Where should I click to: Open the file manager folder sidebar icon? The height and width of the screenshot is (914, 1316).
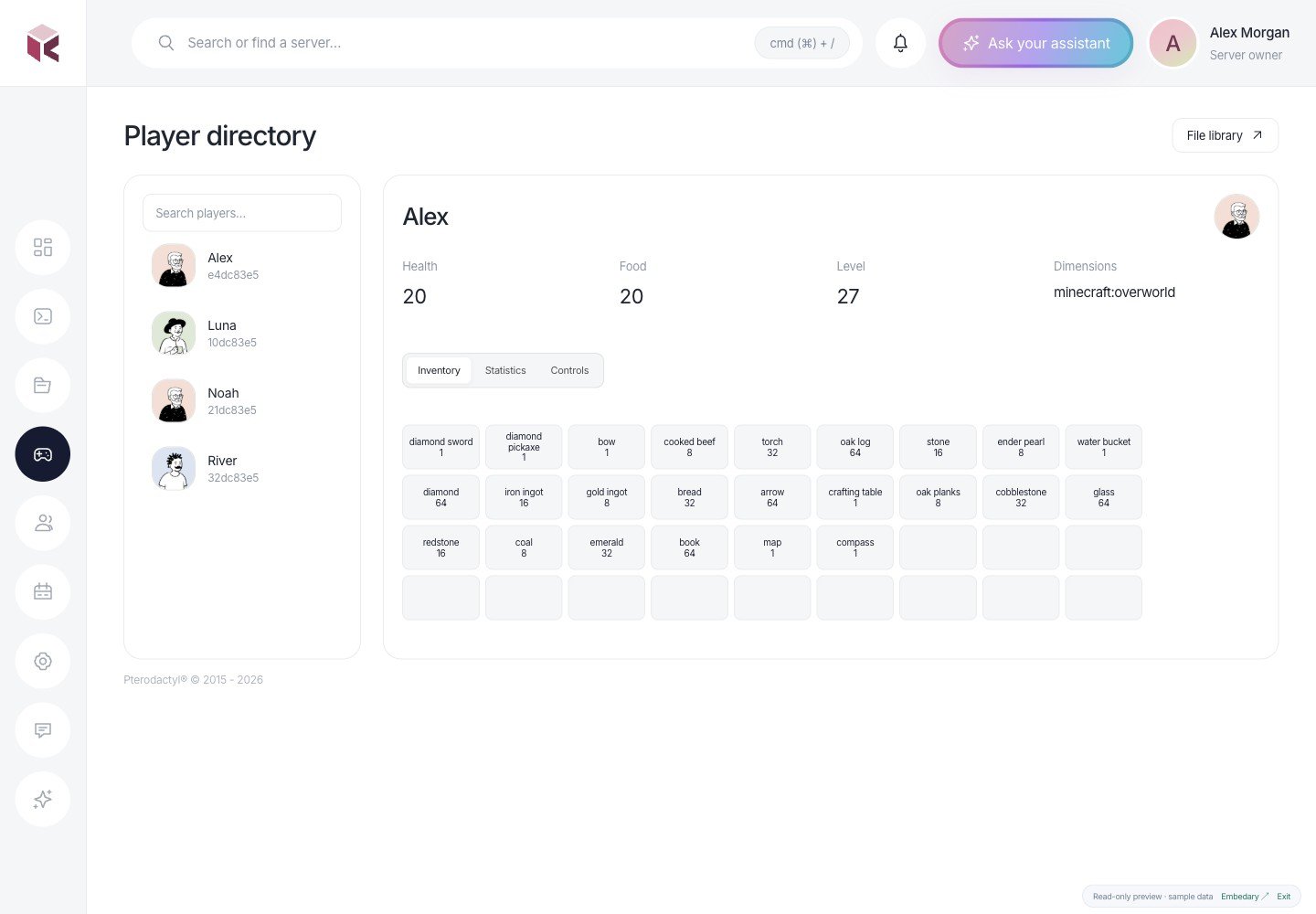pyautogui.click(x=43, y=386)
